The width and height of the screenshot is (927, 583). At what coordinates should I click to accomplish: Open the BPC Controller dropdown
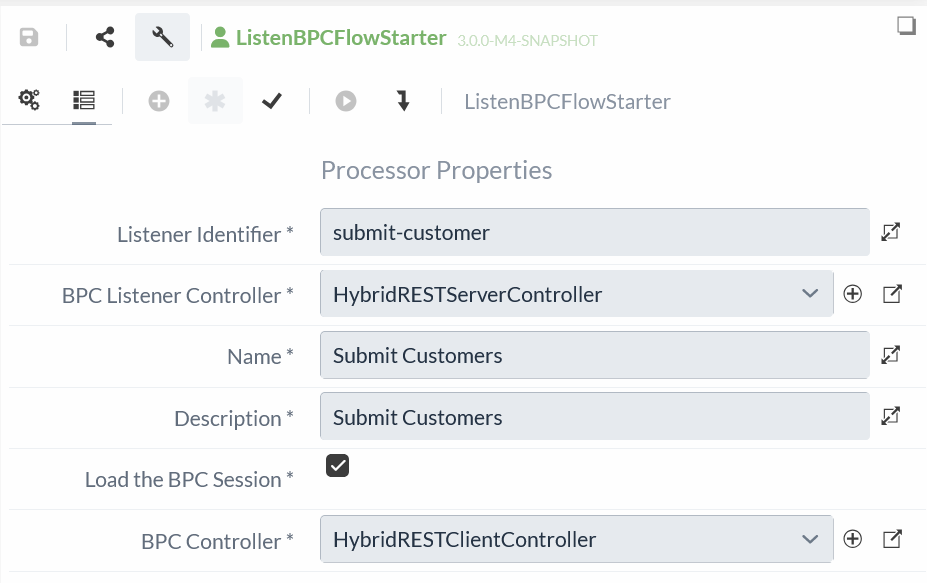point(810,539)
